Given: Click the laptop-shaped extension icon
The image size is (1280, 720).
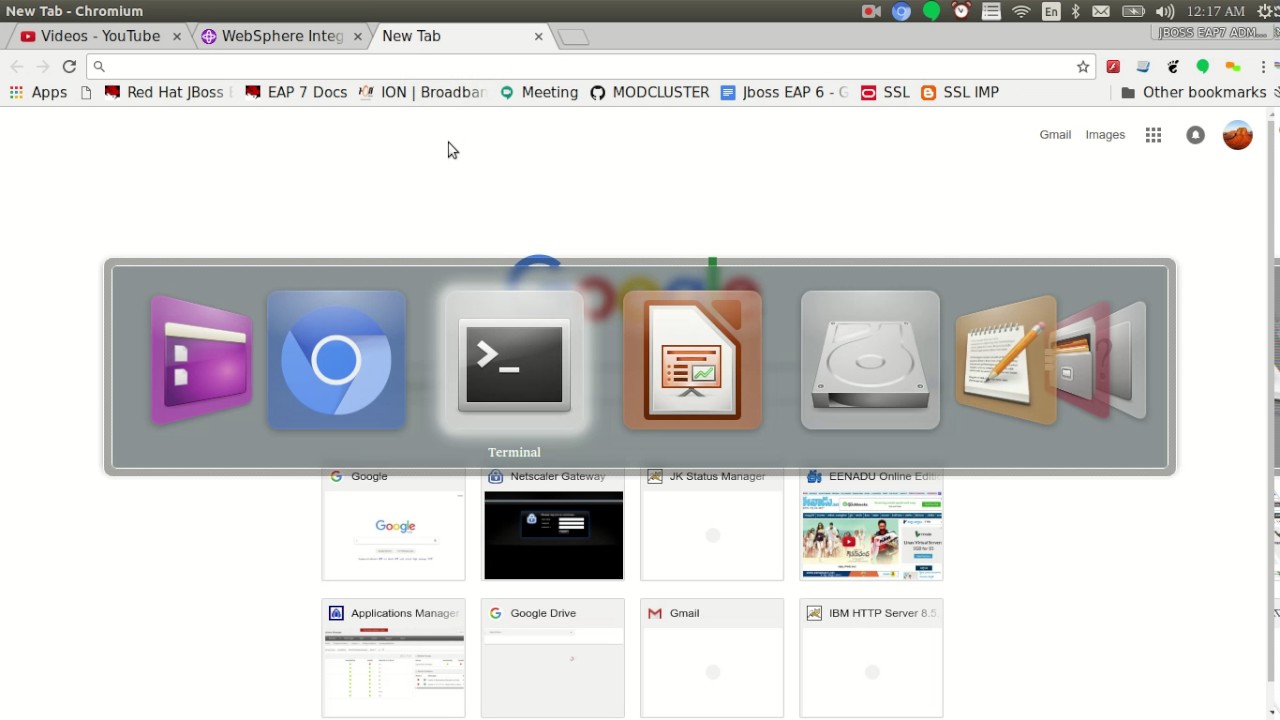Looking at the screenshot, I should (x=1143, y=67).
